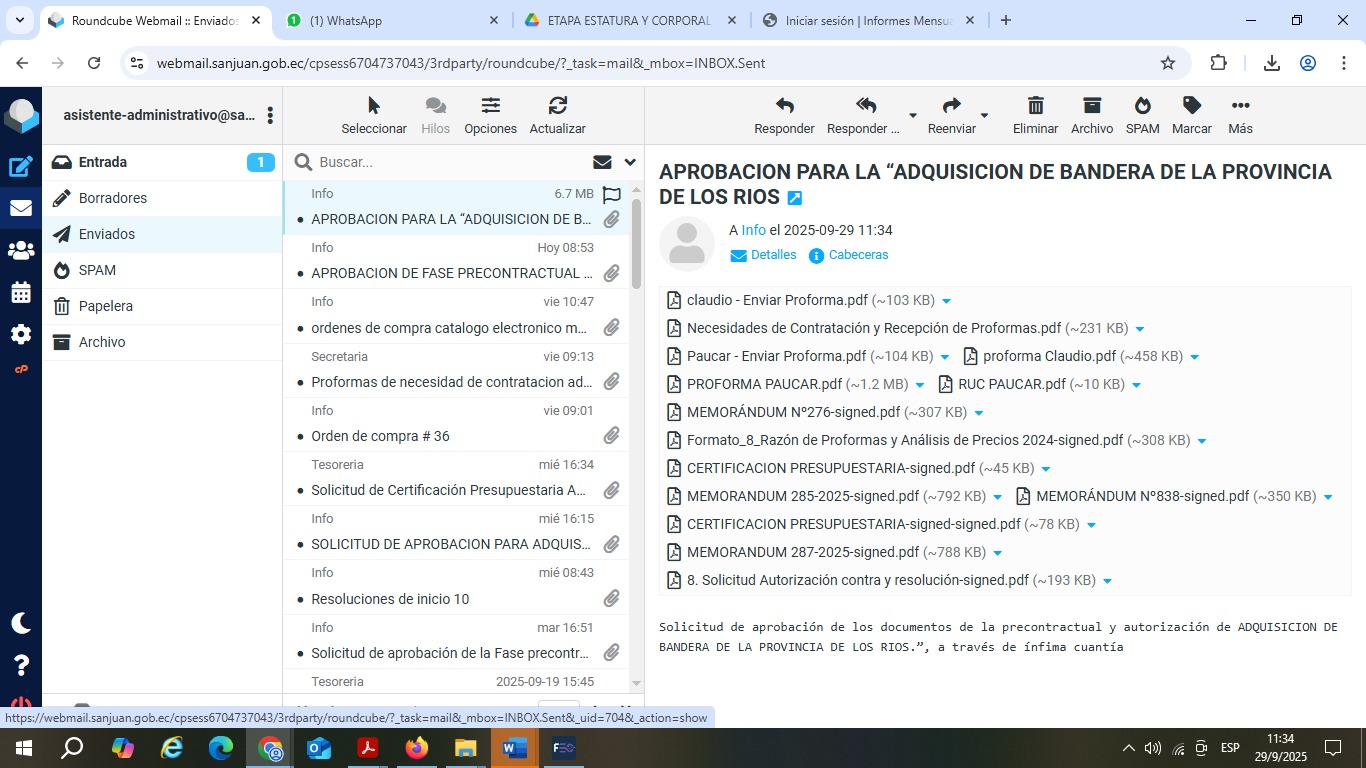Click the Detalles link
Viewport: 1366px width, 768px height.
(x=773, y=255)
